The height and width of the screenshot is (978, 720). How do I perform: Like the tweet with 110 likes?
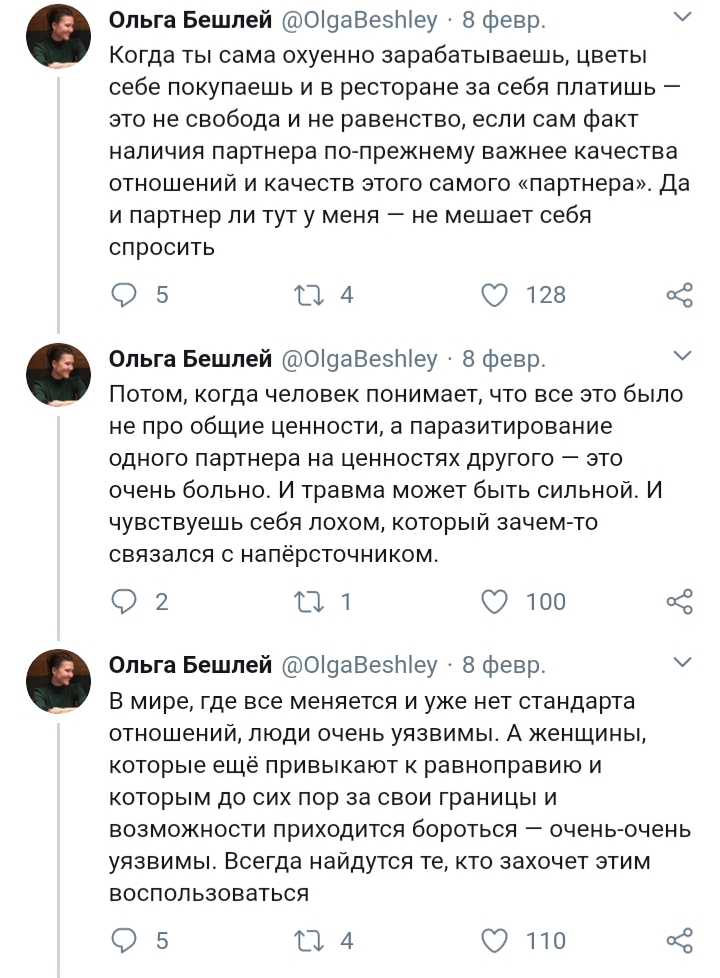pos(494,940)
